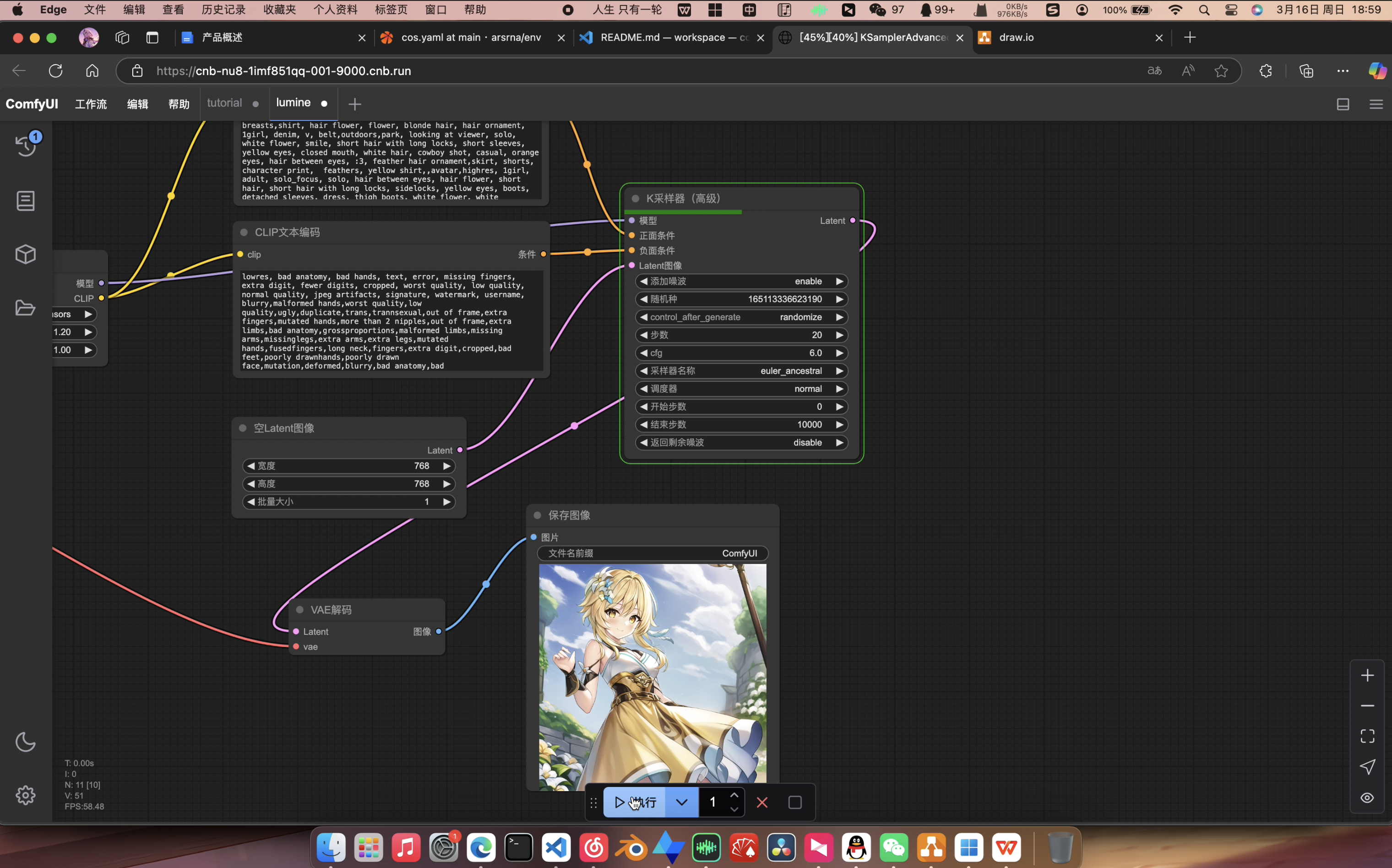Screen dimensions: 1392x868
Task: Open the 工作流 menu
Action: tap(91, 104)
